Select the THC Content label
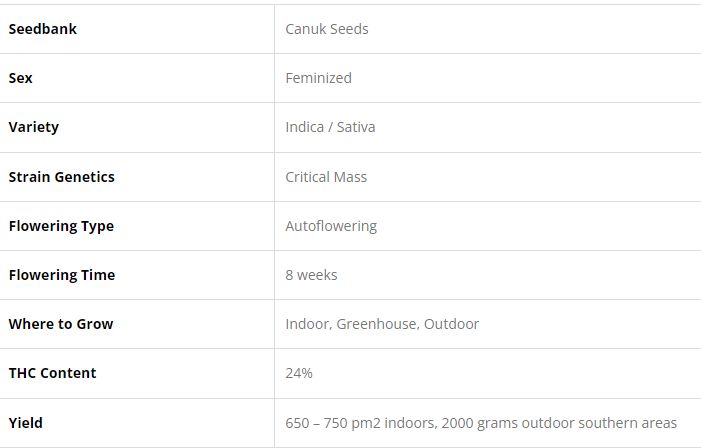 (x=52, y=373)
